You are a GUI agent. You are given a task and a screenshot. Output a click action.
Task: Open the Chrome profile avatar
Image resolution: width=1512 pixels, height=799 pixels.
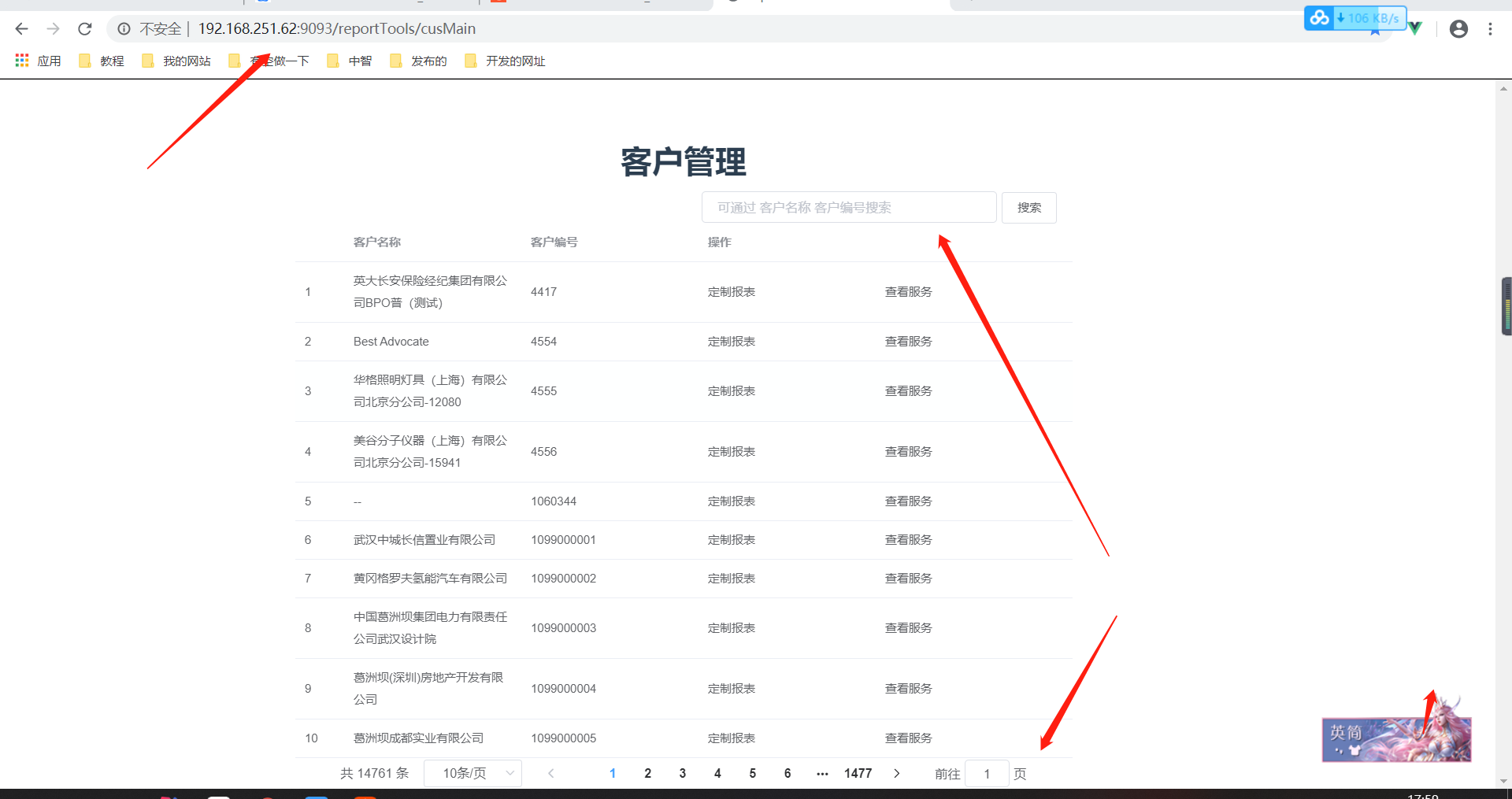[x=1458, y=29]
